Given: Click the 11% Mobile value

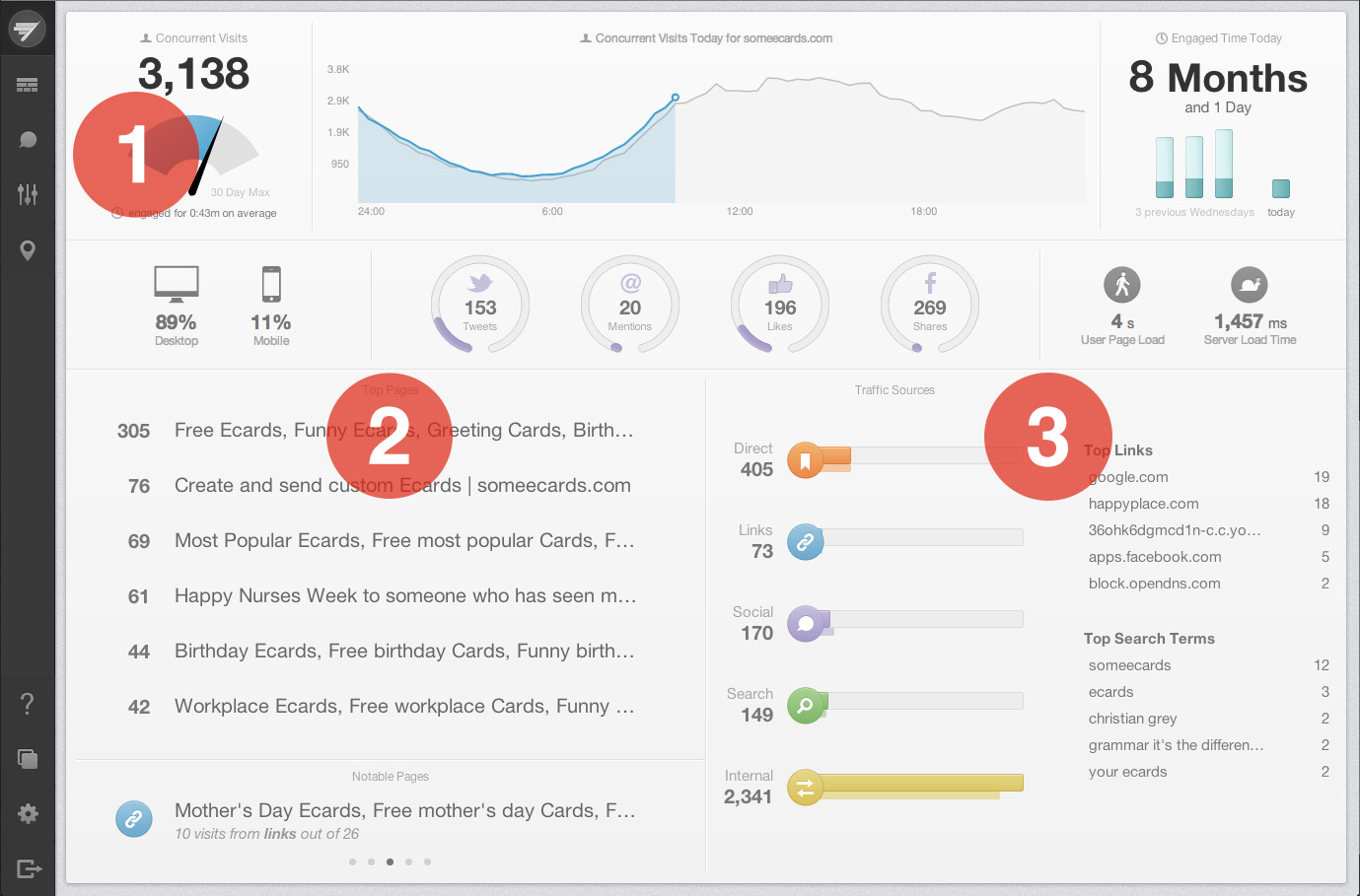Looking at the screenshot, I should point(271,322).
